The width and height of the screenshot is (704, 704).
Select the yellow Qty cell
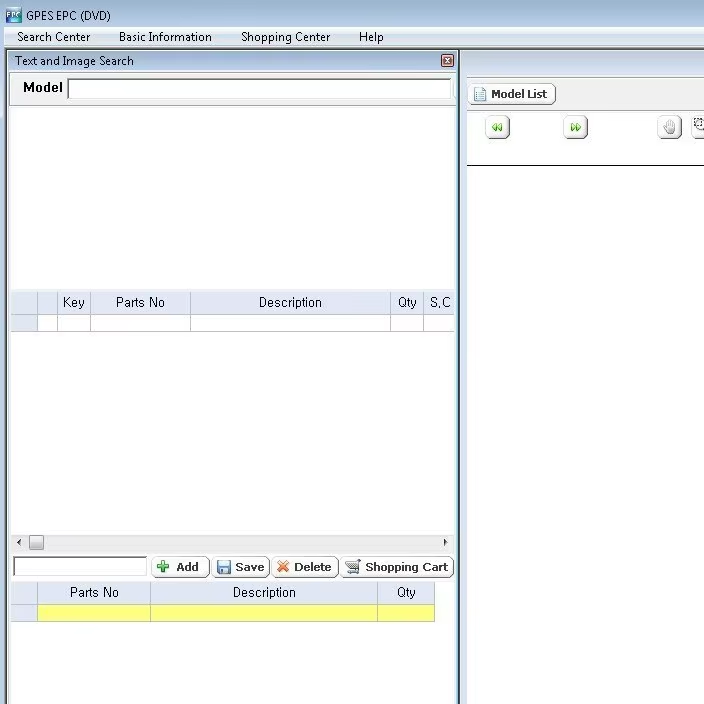[406, 613]
